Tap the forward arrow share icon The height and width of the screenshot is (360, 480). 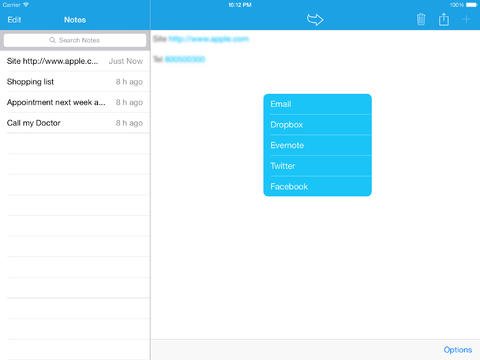pos(315,20)
